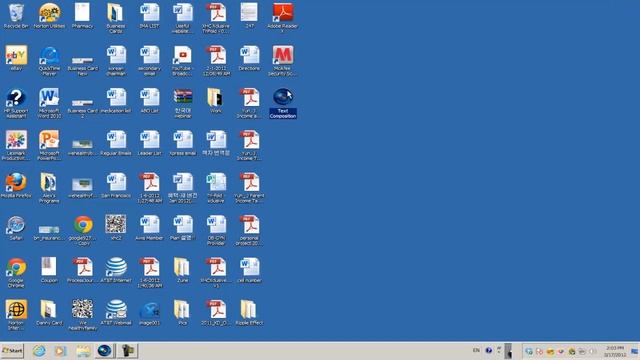
Task: Select the korean chairman Word document
Action: (x=116, y=61)
